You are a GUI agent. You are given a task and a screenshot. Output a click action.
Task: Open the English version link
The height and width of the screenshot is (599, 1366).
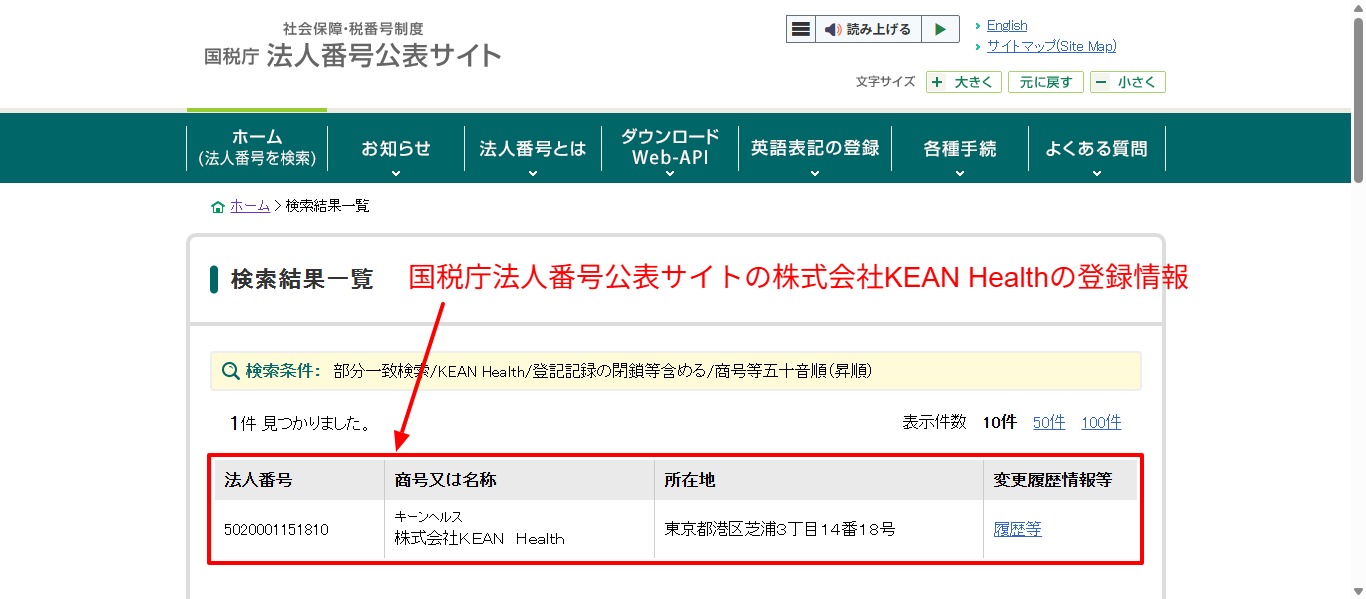click(1007, 26)
